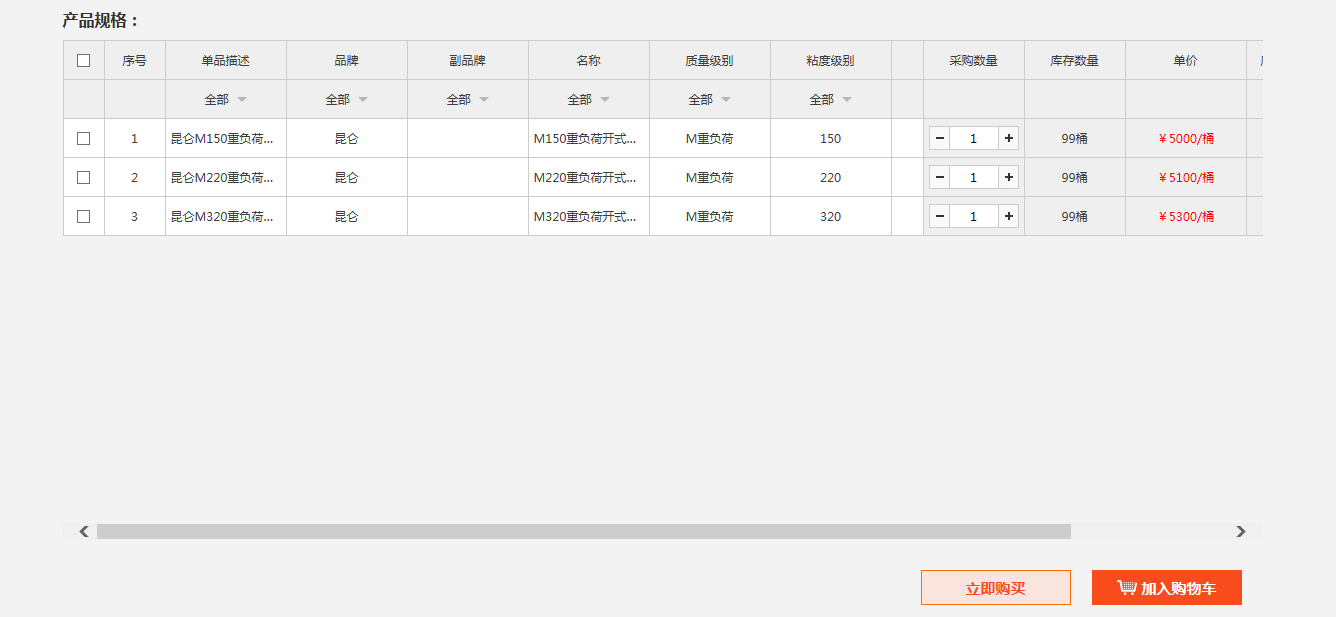Click the price ¥5300/桶

point(1186,216)
